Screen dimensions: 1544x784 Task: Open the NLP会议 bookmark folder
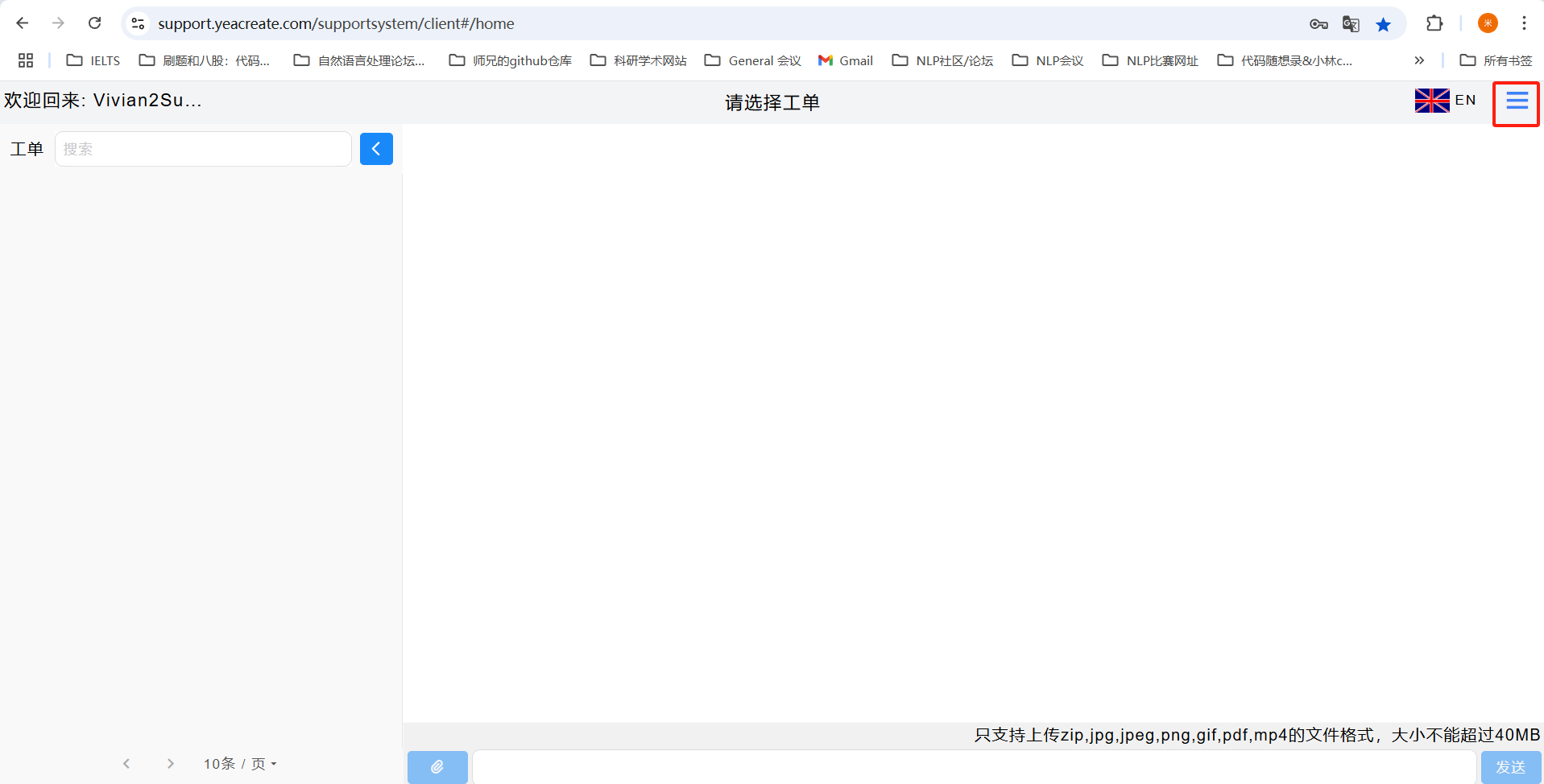click(1048, 60)
